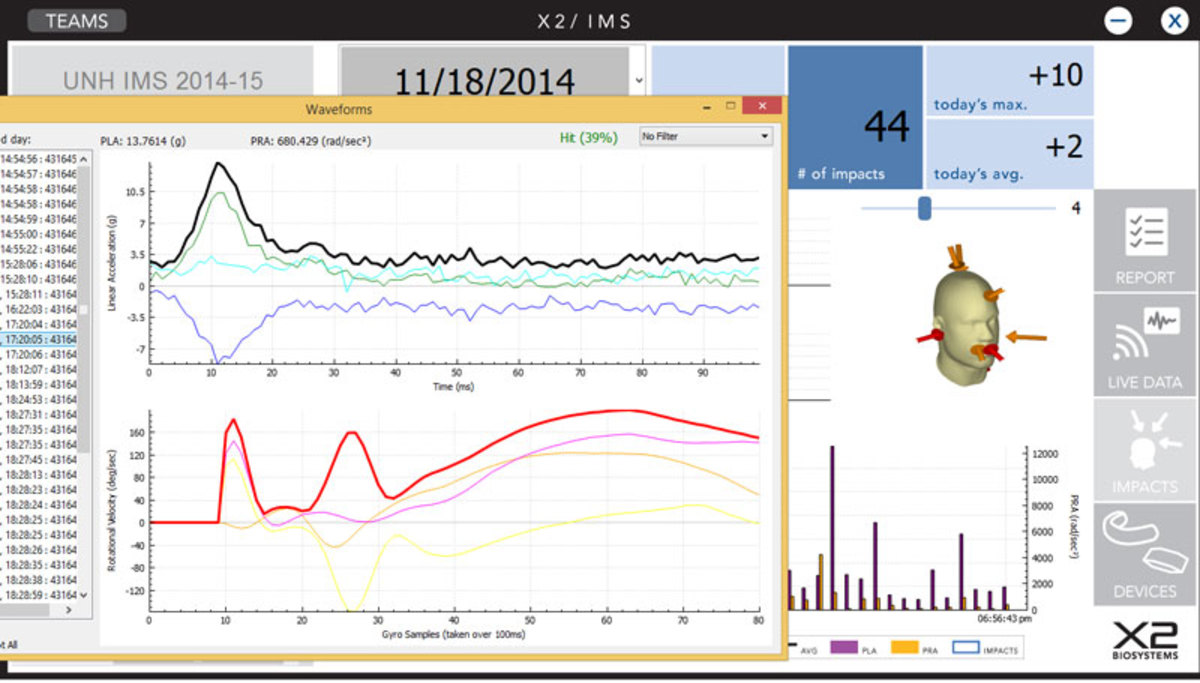This screenshot has width=1200, height=683.
Task: Maximize the Waveforms window
Action: pos(731,107)
